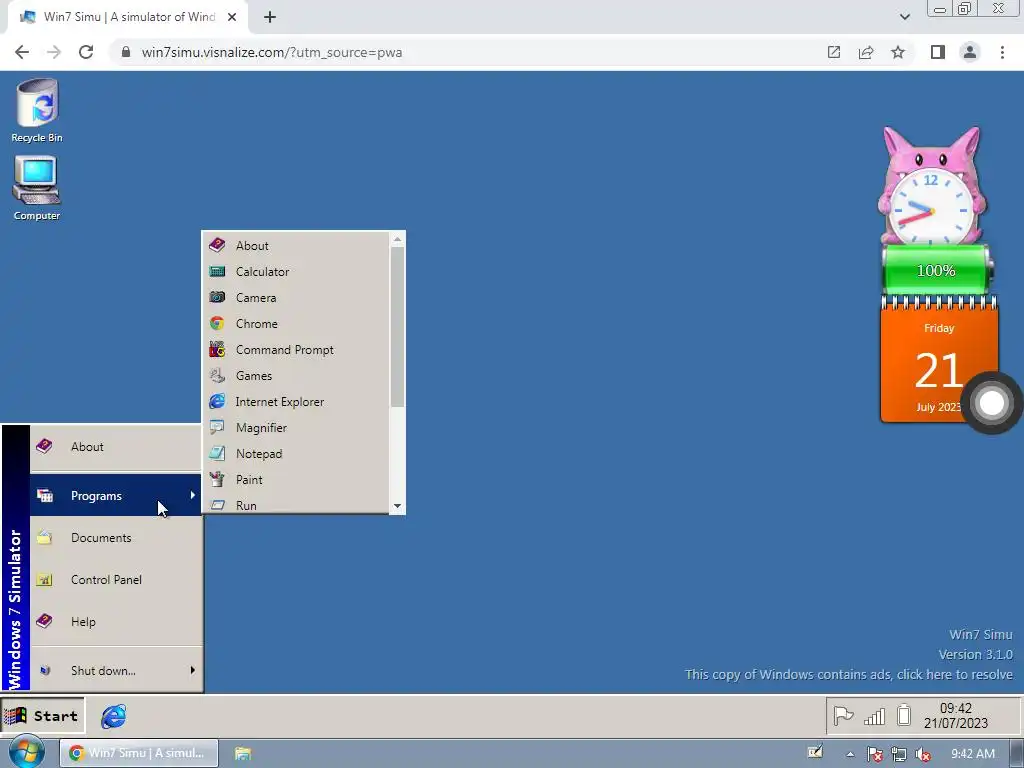
Task: Click the input method tray icon
Action: pos(815,752)
